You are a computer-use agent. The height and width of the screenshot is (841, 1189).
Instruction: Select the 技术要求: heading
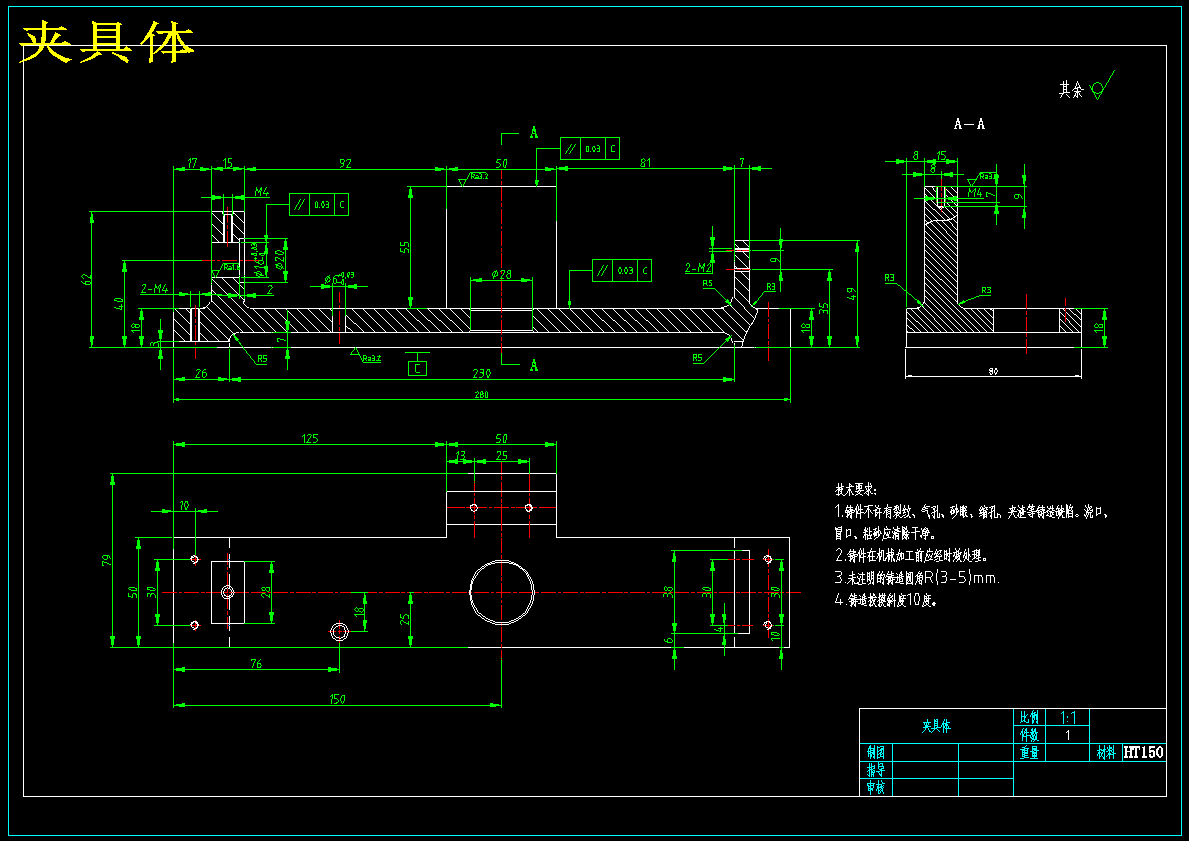tap(856, 490)
